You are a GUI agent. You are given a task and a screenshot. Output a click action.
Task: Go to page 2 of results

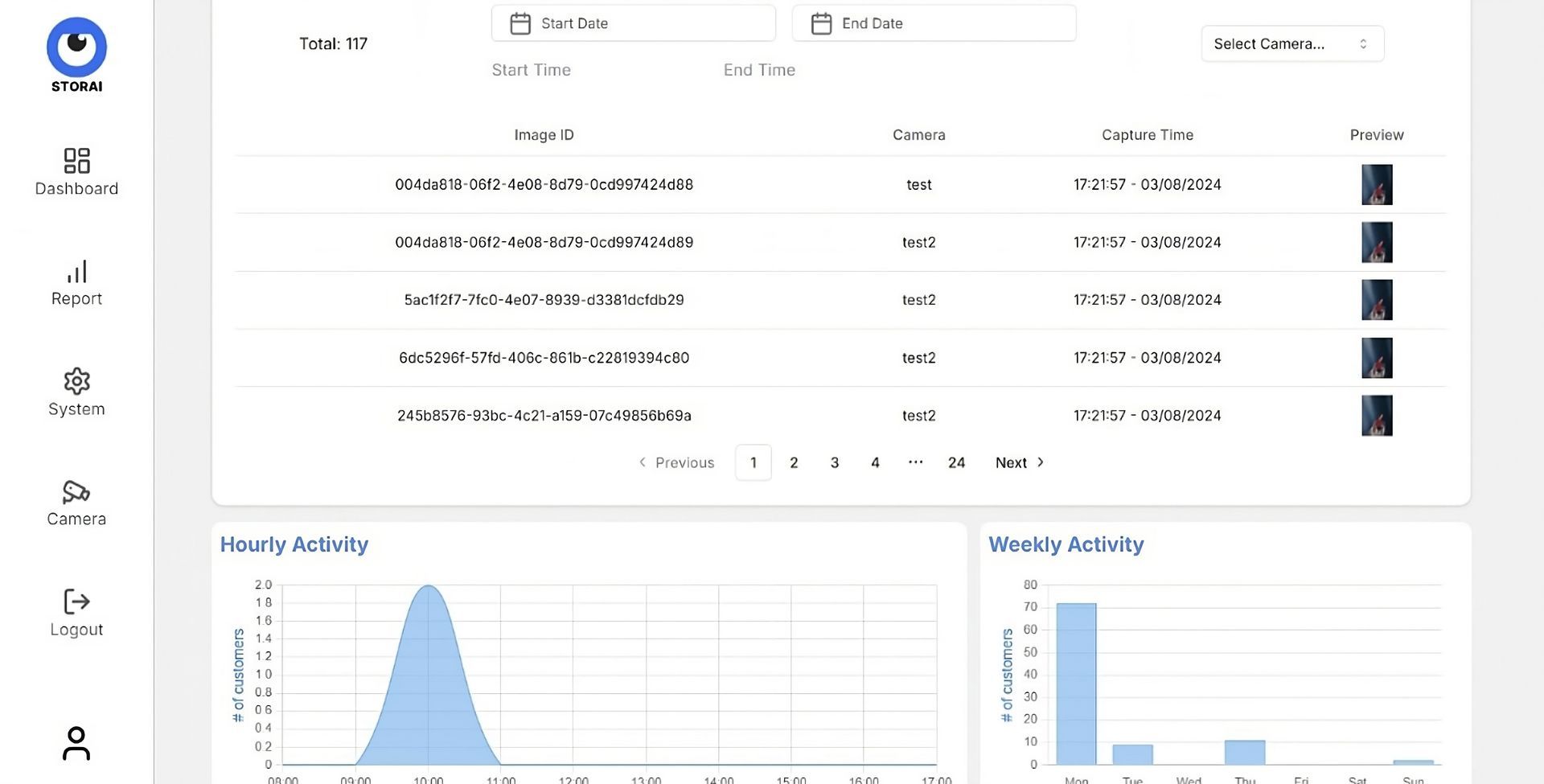pos(794,462)
